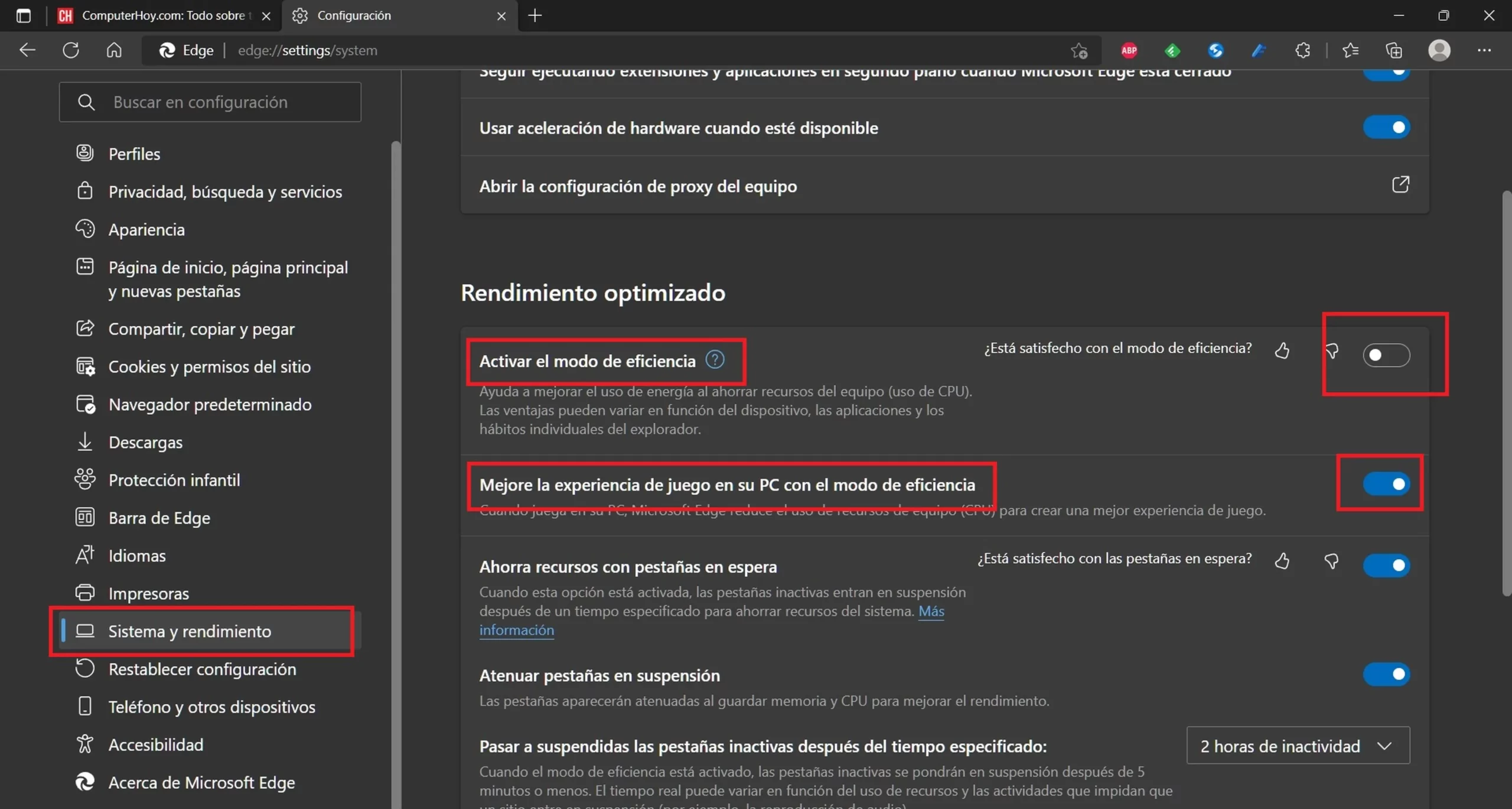This screenshot has width=1512, height=809.
Task: Click the blue circular extension icon
Action: [1216, 51]
